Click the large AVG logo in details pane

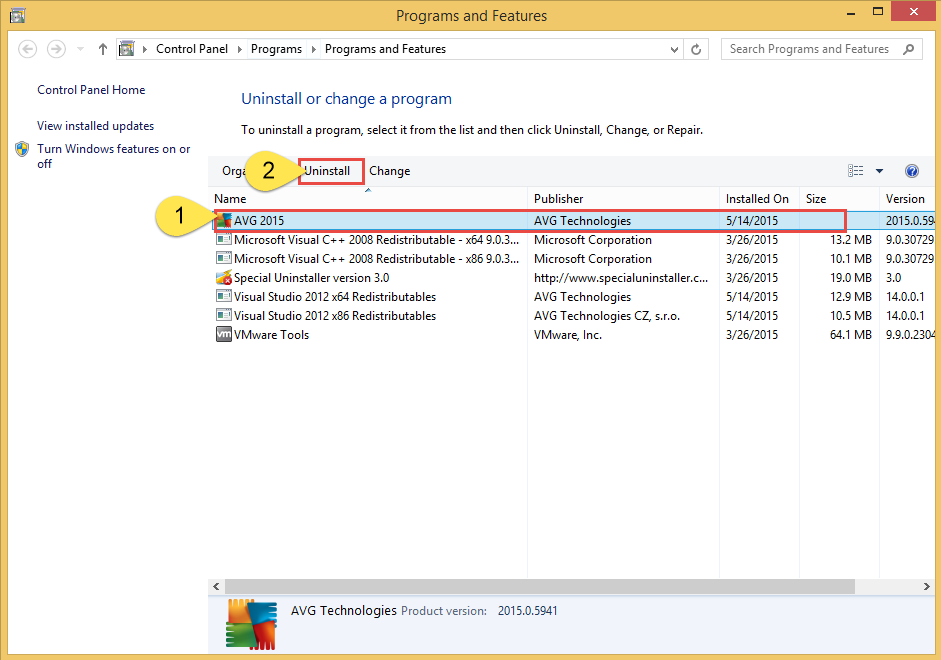[251, 625]
